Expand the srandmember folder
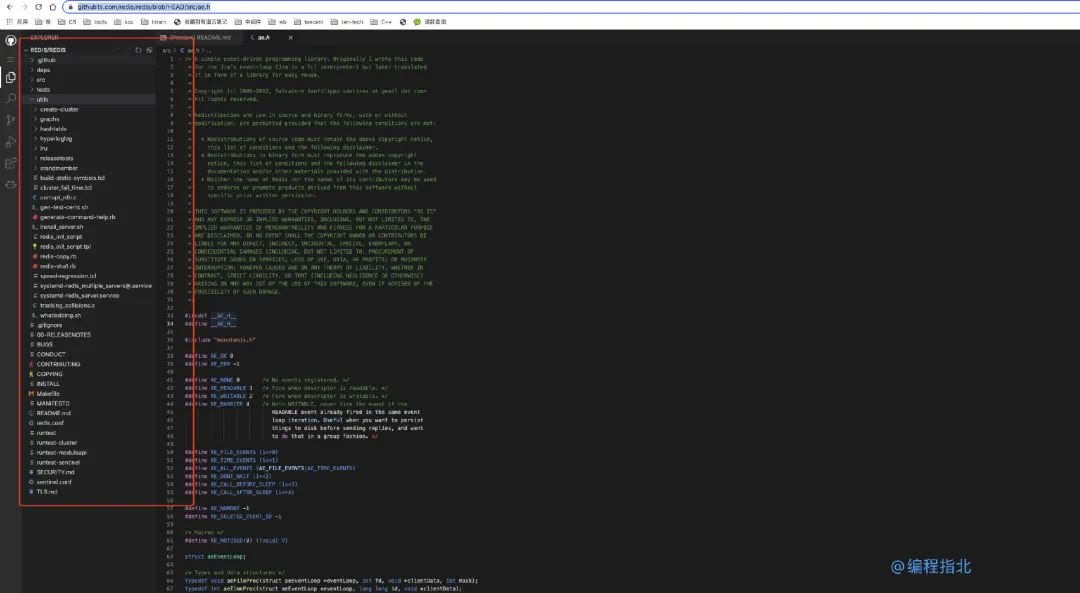1080x593 pixels. [x=90, y=168]
